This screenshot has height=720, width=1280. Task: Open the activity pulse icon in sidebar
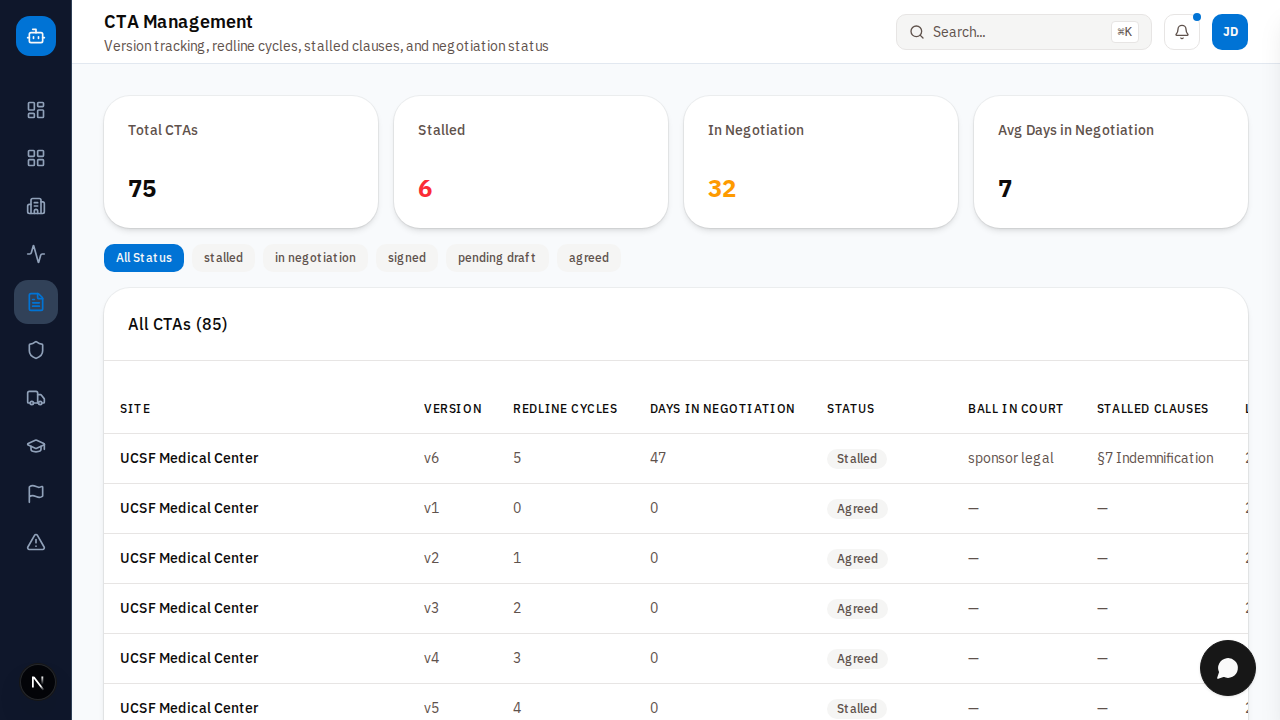(x=36, y=254)
